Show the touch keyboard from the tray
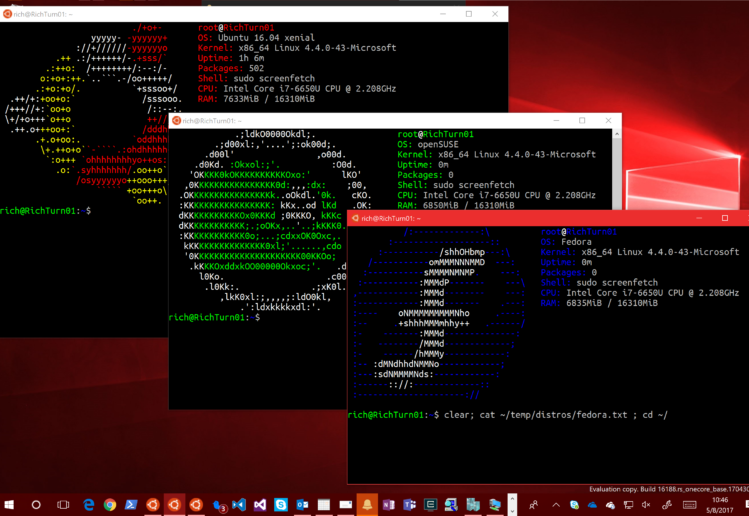This screenshot has height=516, width=749. click(x=689, y=505)
